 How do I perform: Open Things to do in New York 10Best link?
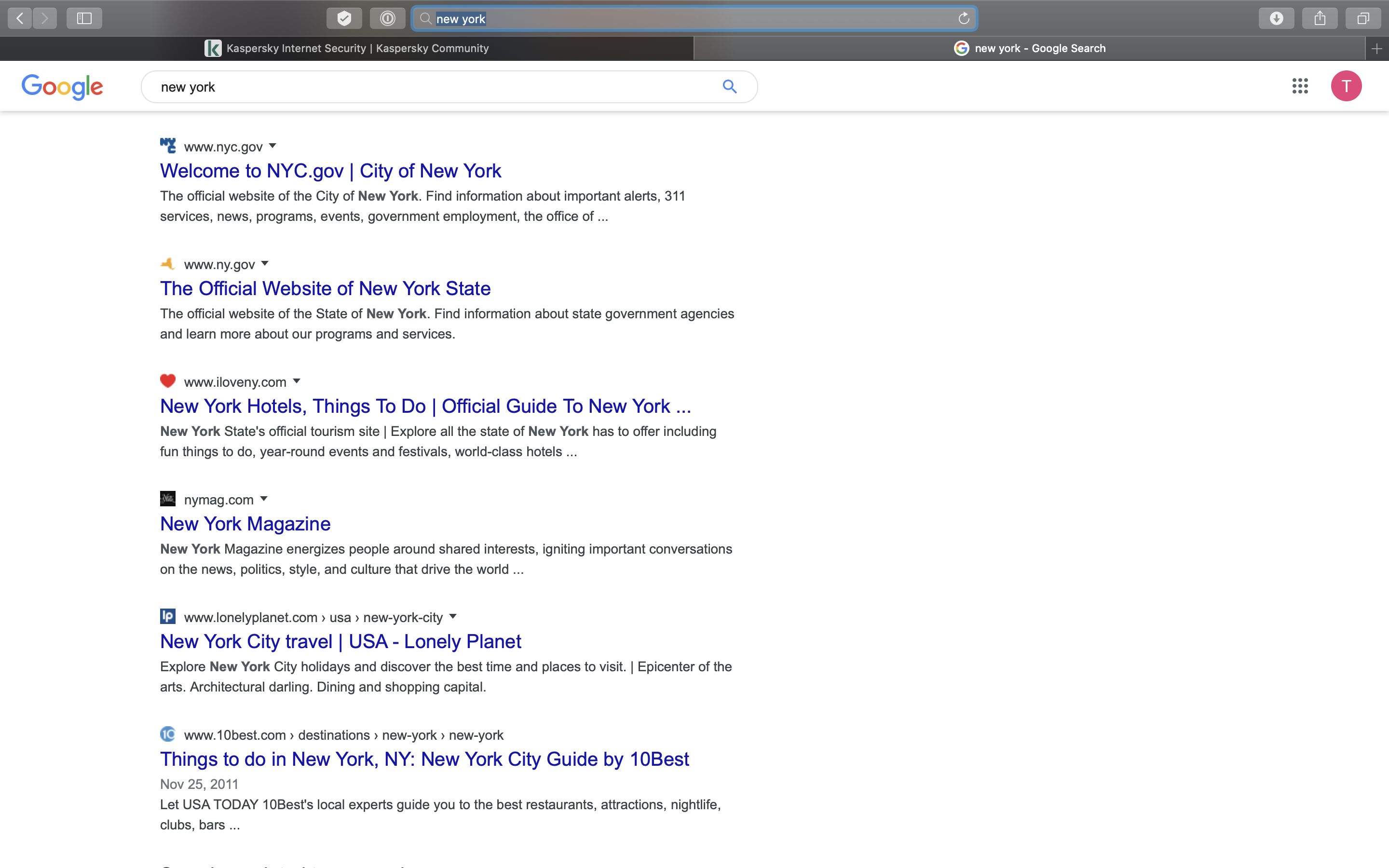(425, 759)
